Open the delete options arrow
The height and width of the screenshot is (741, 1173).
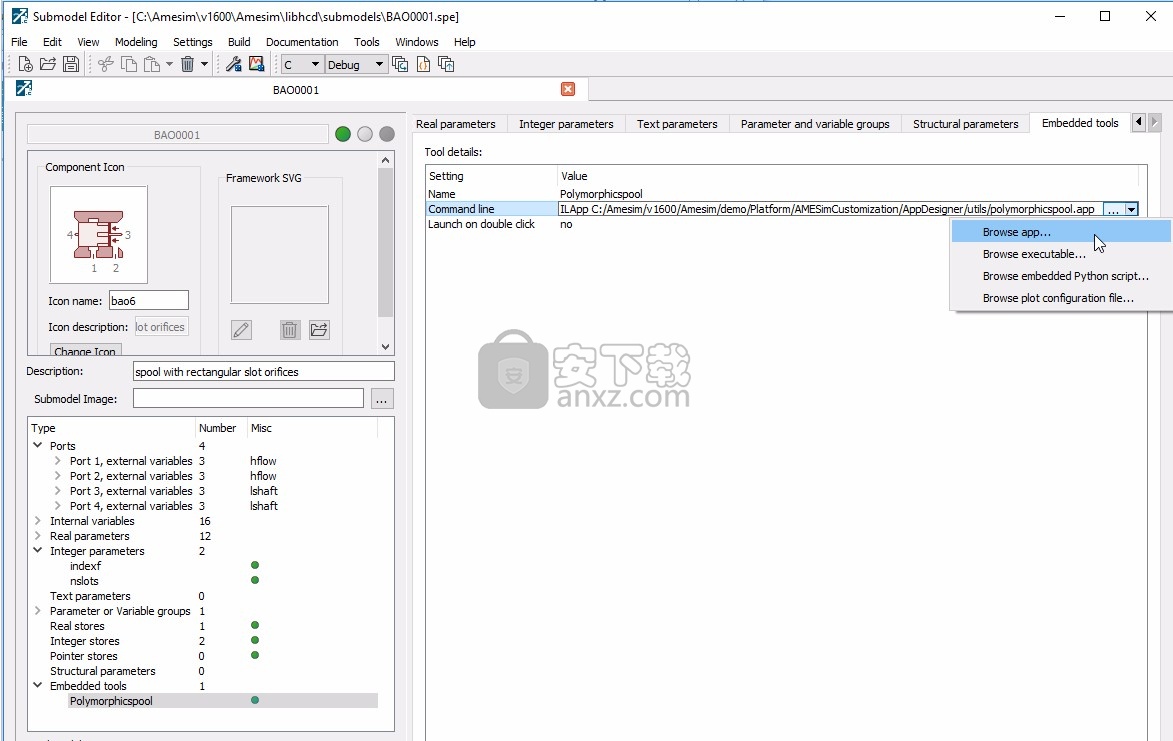tap(204, 64)
